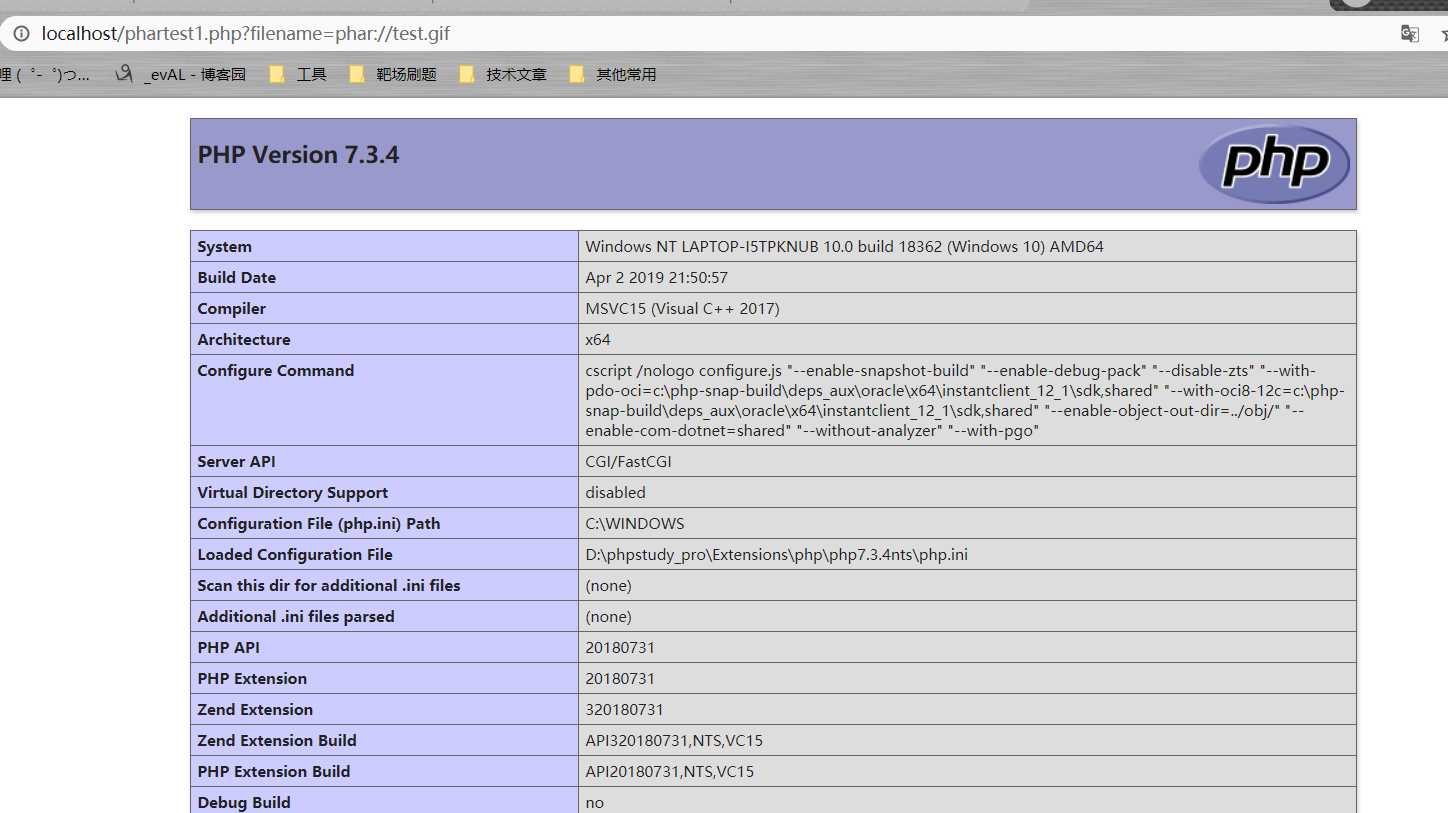Select the Loaded Configuration File label

[x=295, y=555]
